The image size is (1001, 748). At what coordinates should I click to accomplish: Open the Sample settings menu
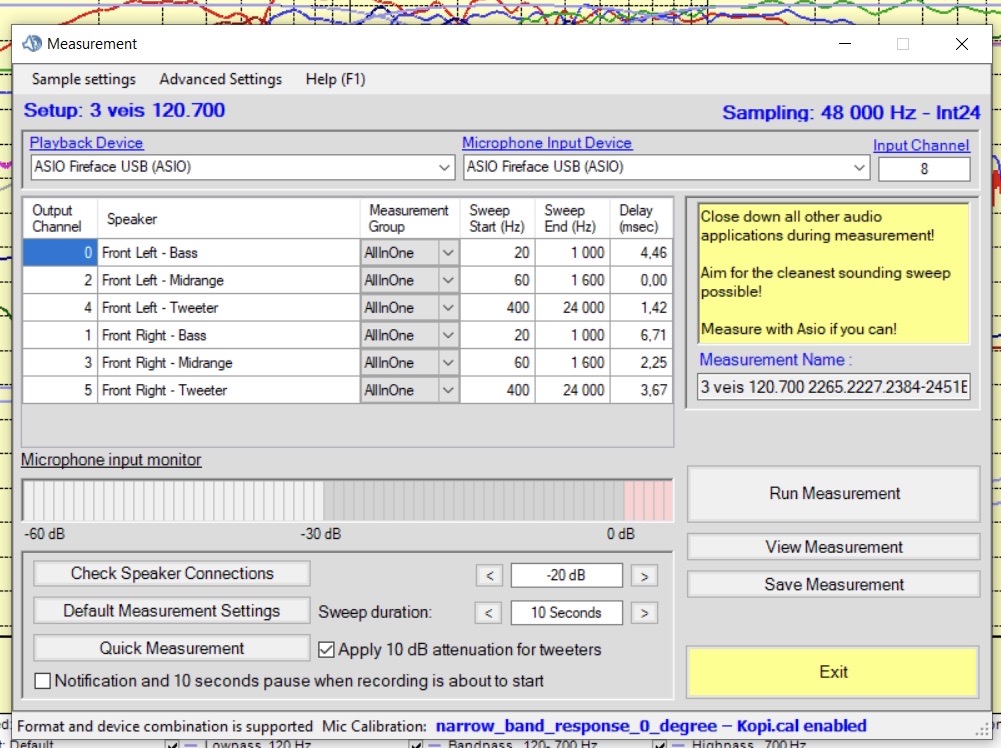click(x=83, y=79)
